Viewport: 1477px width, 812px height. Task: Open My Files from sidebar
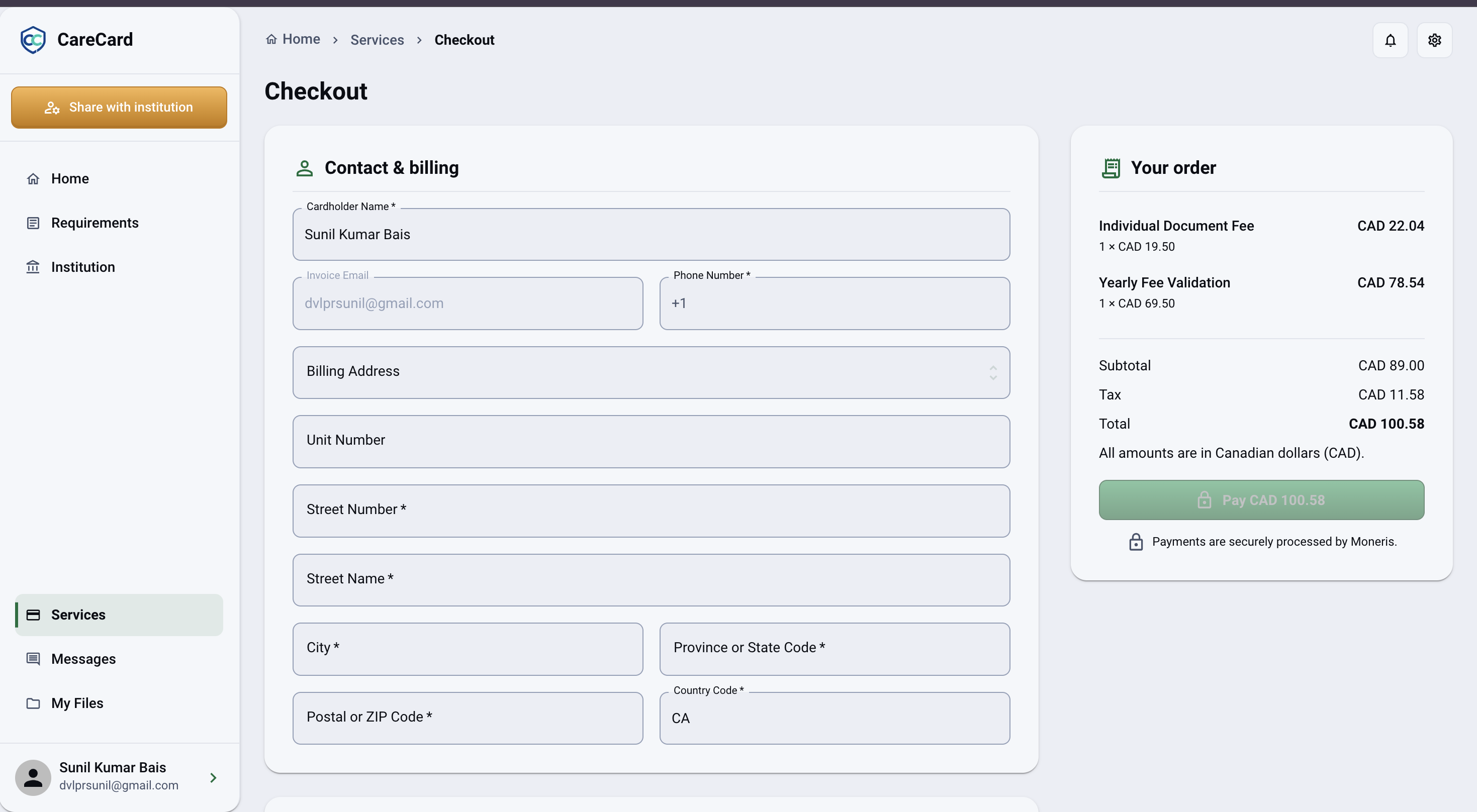119,703
